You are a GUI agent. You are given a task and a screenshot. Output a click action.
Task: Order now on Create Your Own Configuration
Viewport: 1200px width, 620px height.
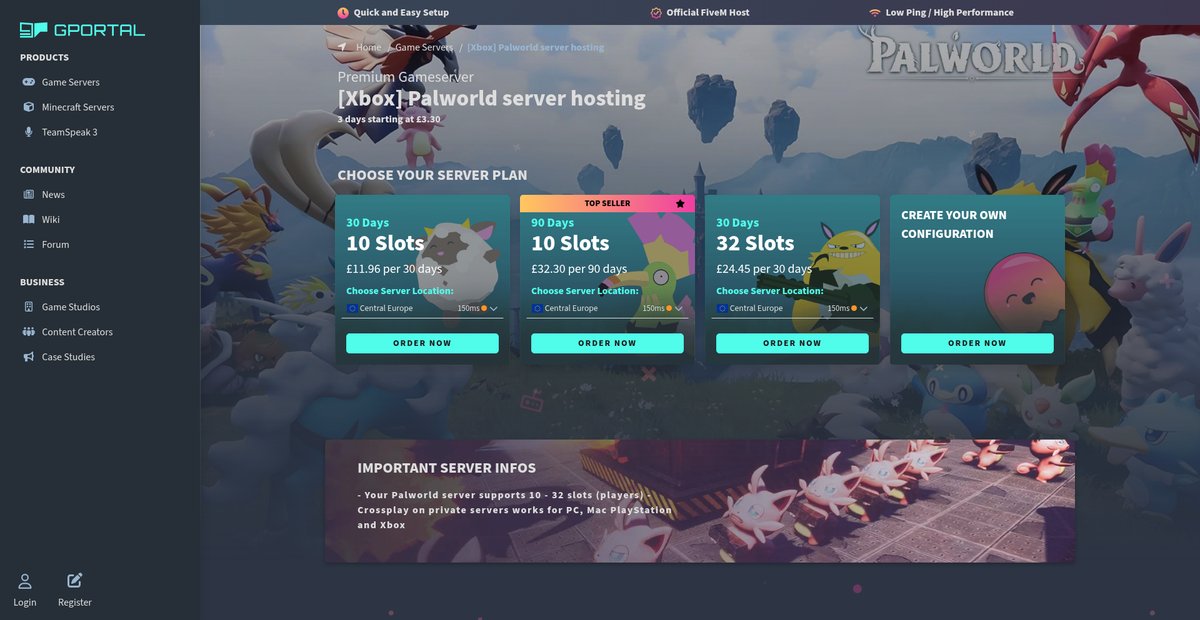click(977, 343)
